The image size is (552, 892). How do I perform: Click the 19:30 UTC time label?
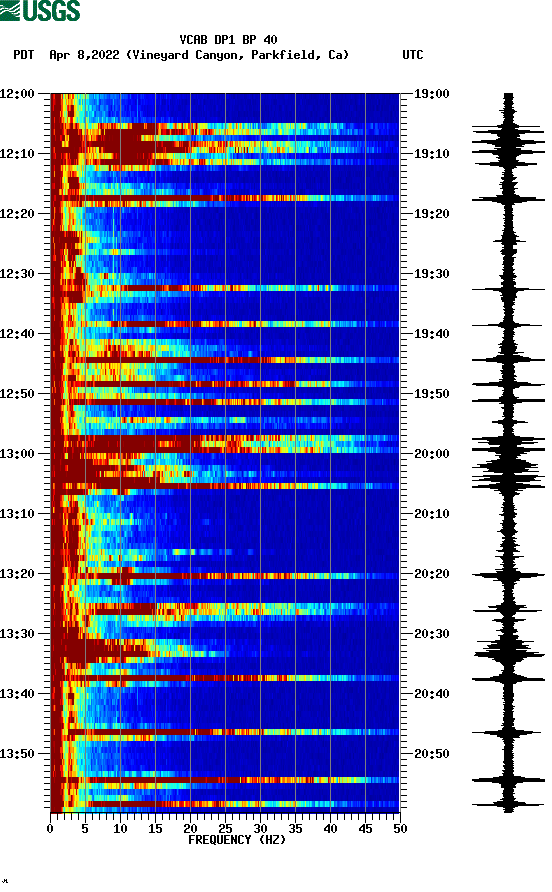[431, 274]
